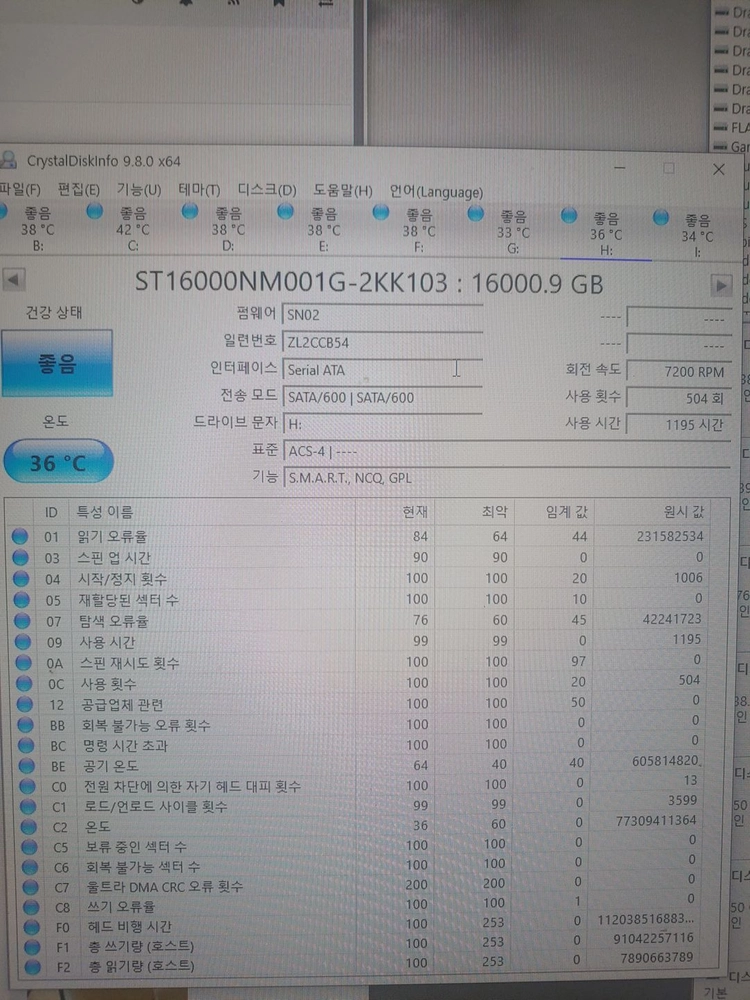
Task: Open the 언어(Language) menu
Action: (436, 192)
